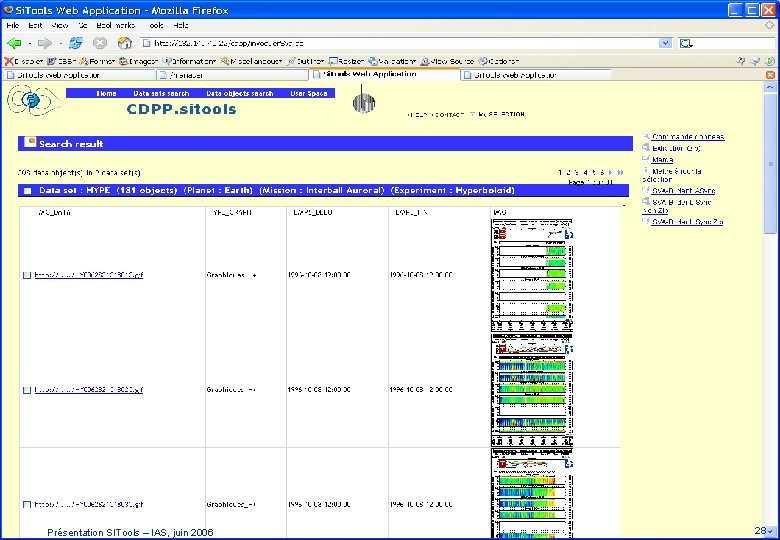Viewport: 780px width, 540px height.
Task: Toggle the HYPE data set checkbox
Action: tap(28, 191)
